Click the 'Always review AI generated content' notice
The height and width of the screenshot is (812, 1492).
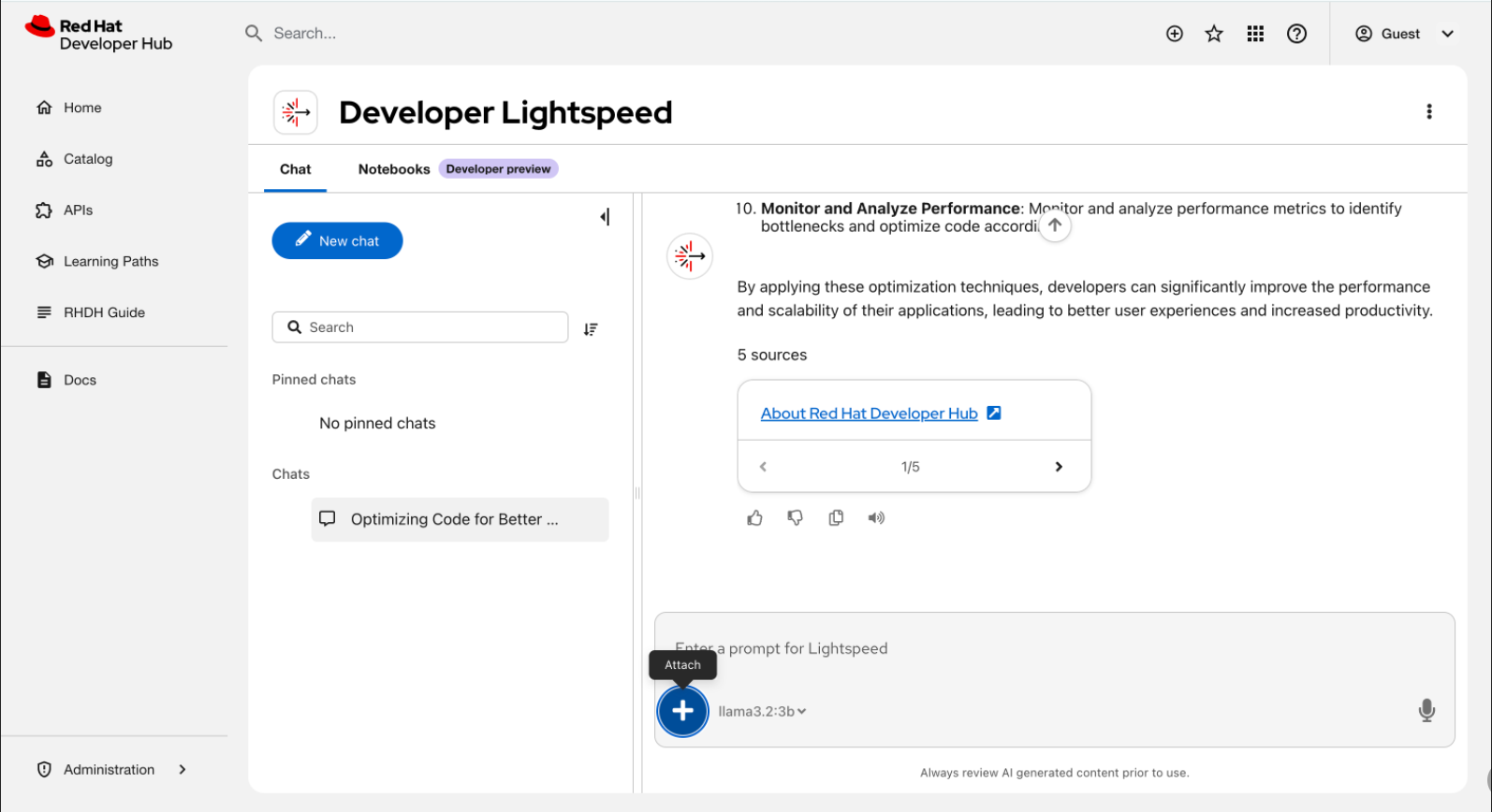1054,773
